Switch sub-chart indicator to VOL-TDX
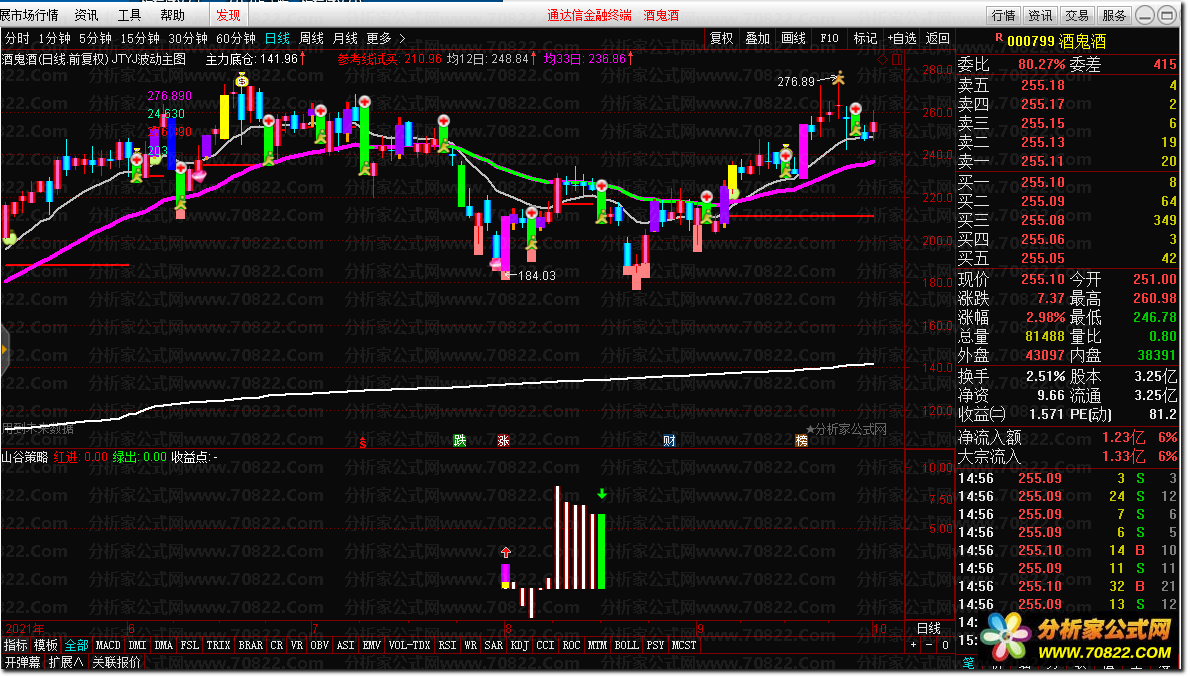 410,645
